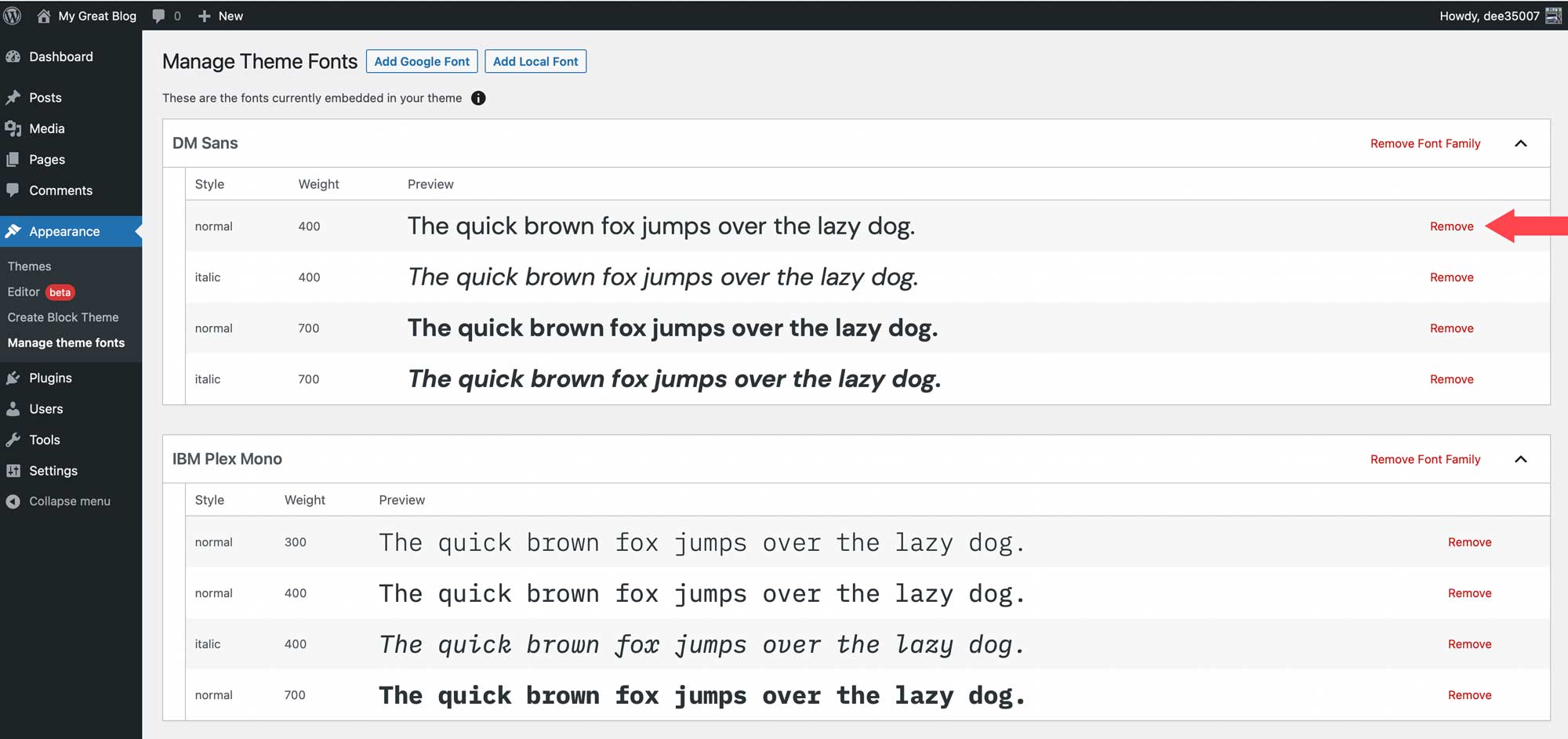The height and width of the screenshot is (739, 1568).
Task: Open Plugins via the plug icon
Action: pos(13,378)
